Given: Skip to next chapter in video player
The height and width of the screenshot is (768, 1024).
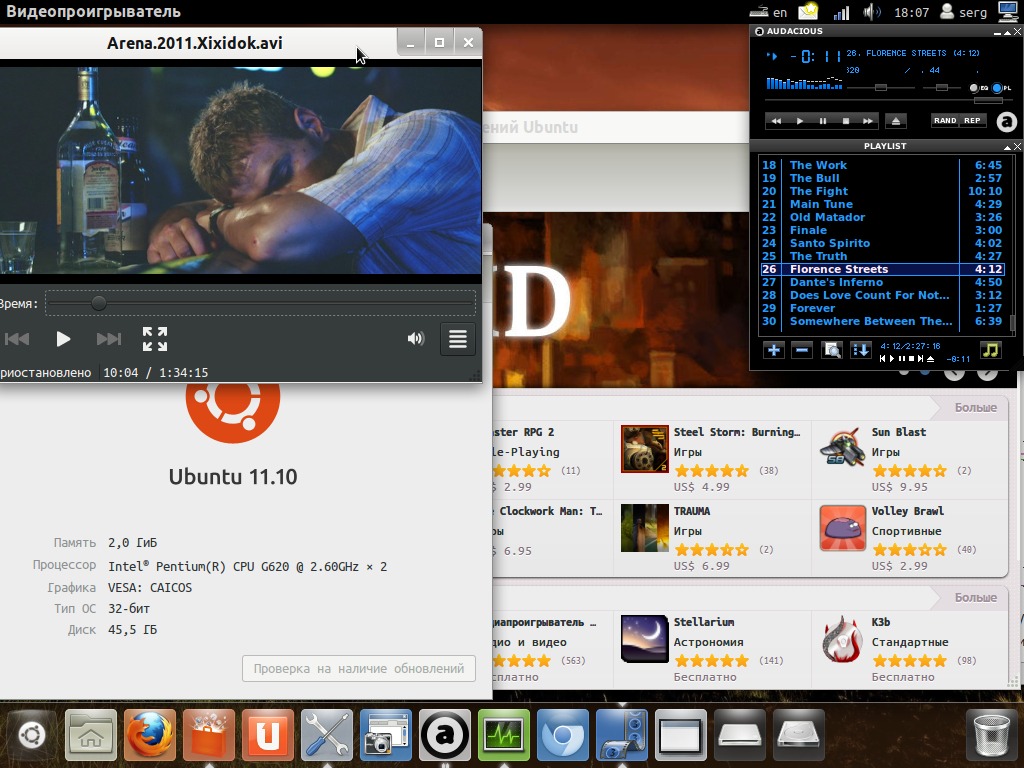Looking at the screenshot, I should [x=108, y=338].
